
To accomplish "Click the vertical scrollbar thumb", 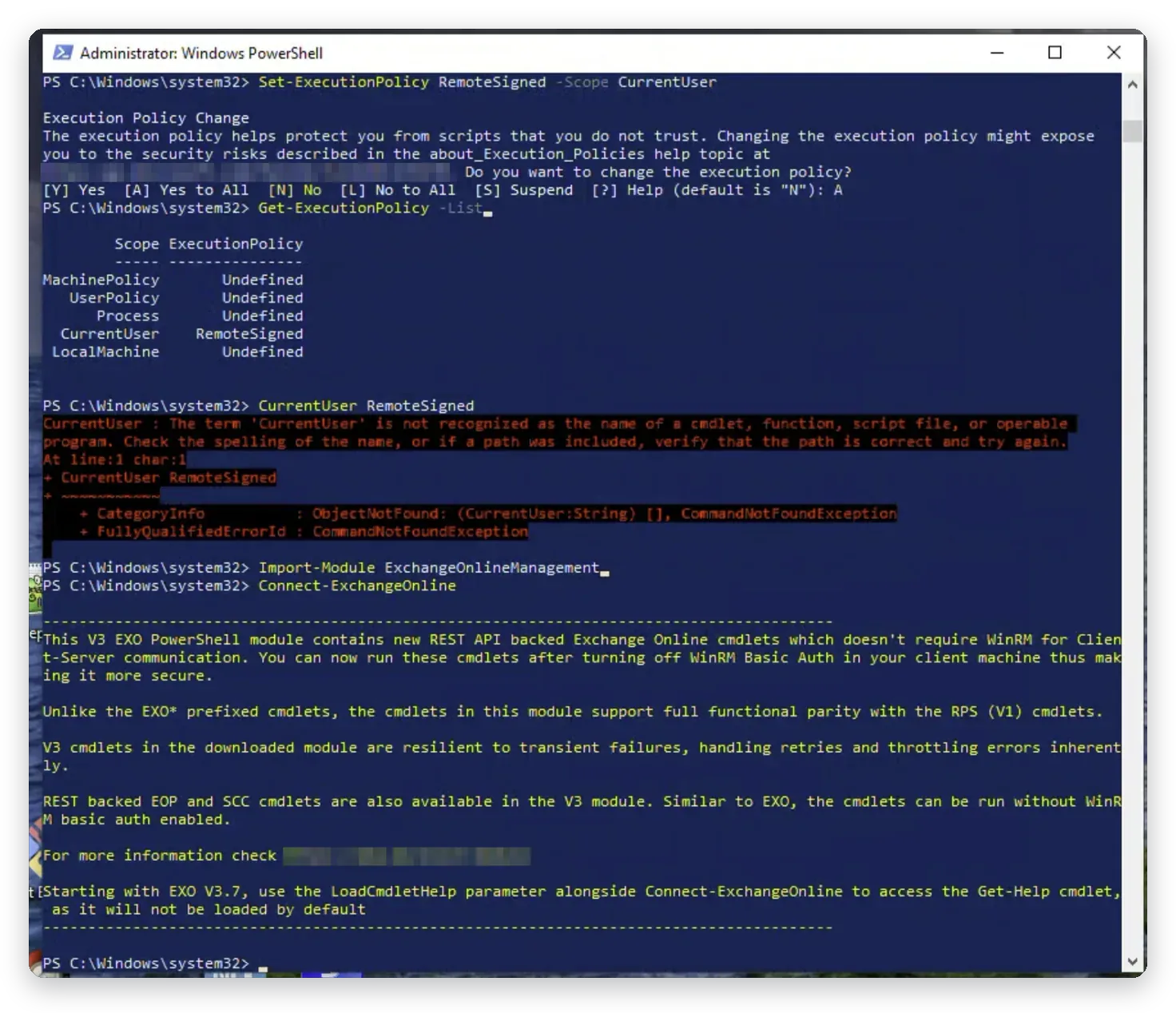I will [x=1132, y=131].
